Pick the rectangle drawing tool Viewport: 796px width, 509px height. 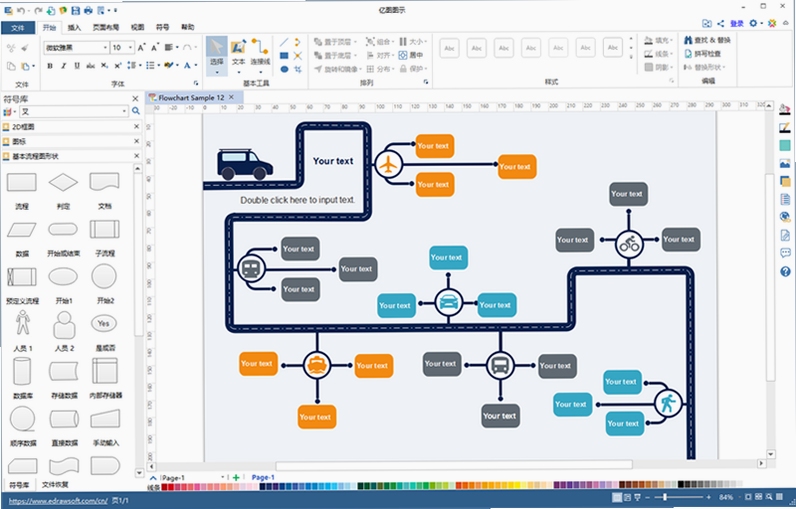coord(284,56)
